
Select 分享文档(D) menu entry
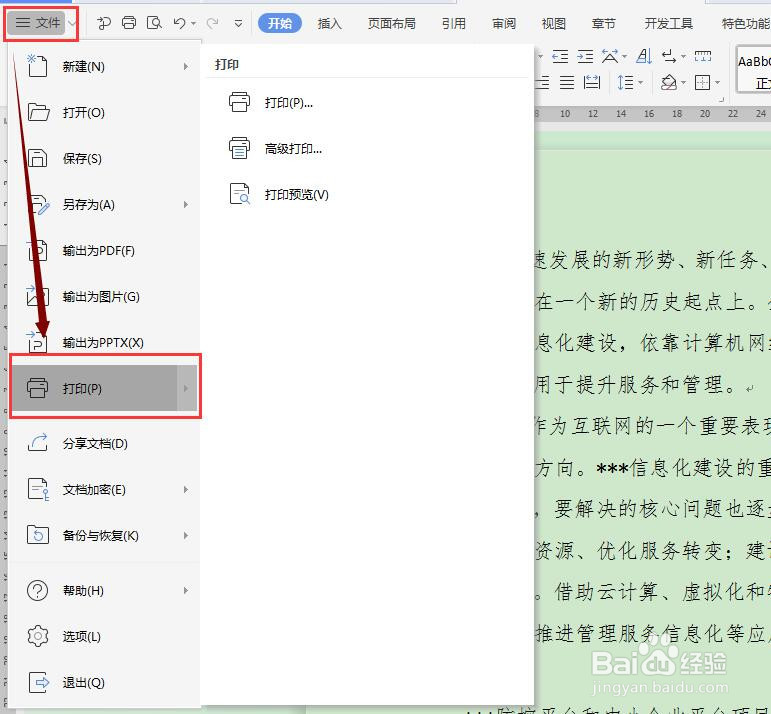[x=104, y=444]
